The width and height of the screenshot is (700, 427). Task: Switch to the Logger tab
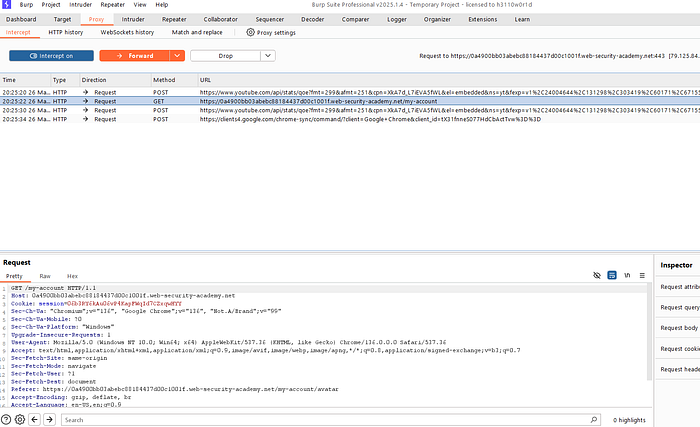pos(397,19)
